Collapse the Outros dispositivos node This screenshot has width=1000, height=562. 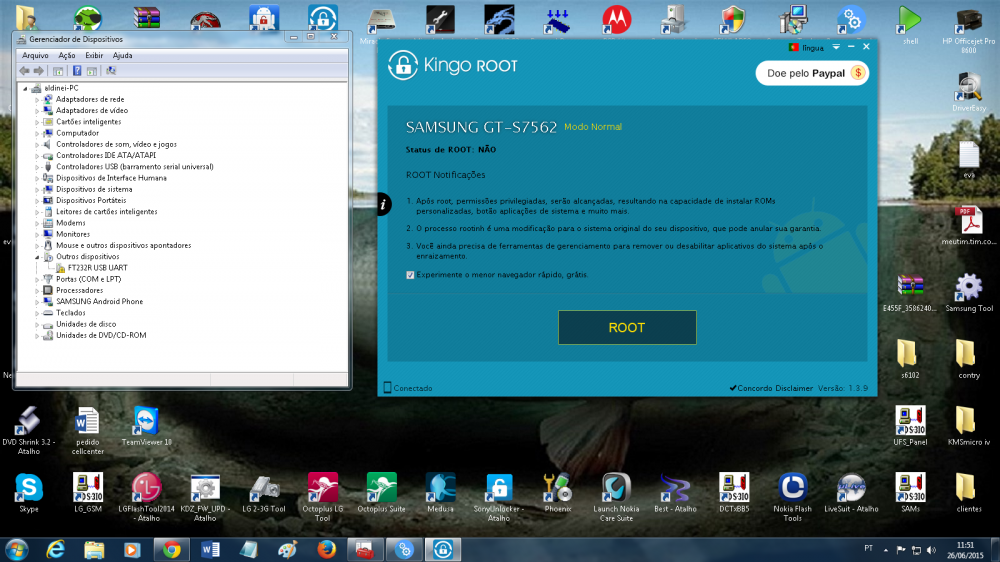(x=37, y=257)
